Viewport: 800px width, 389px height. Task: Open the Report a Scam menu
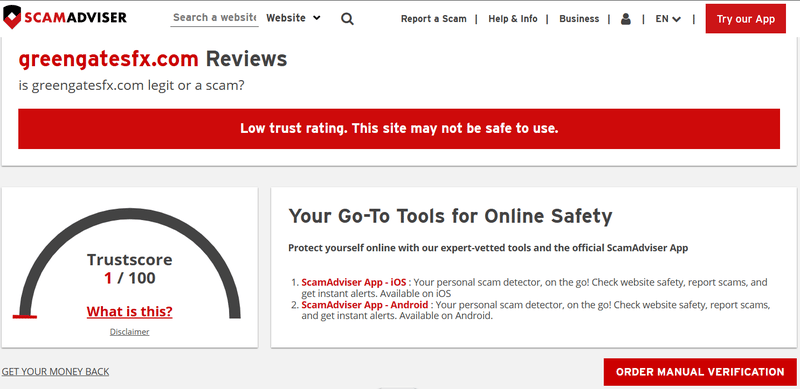434,19
